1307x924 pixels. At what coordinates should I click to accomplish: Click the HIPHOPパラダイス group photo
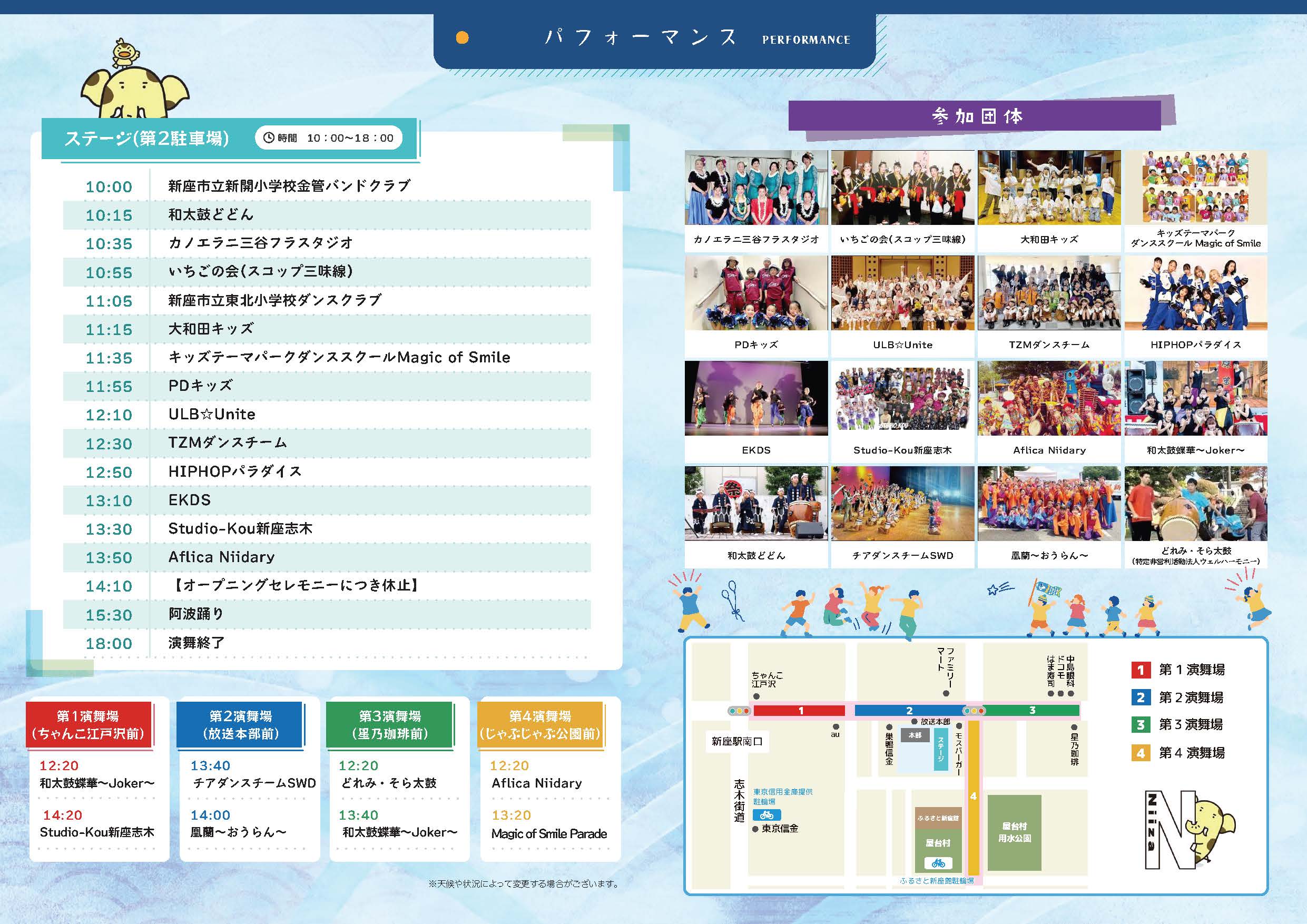click(x=1195, y=293)
